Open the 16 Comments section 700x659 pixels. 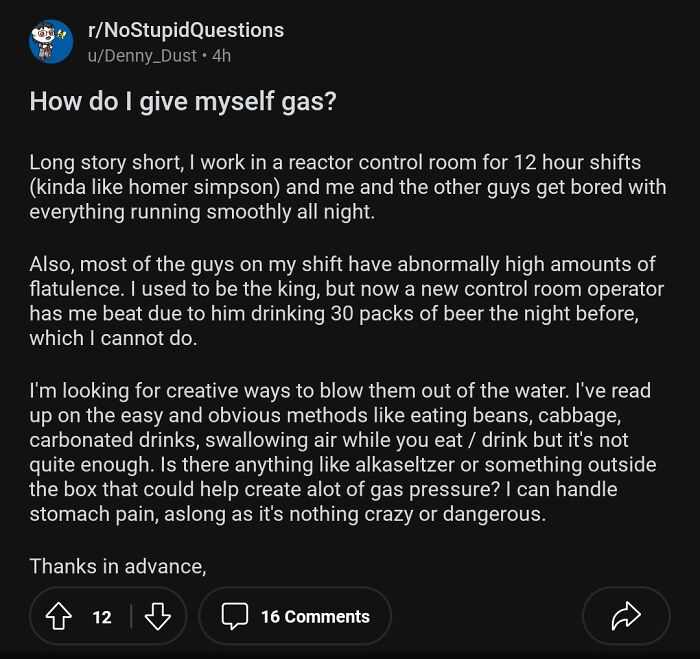coord(315,616)
